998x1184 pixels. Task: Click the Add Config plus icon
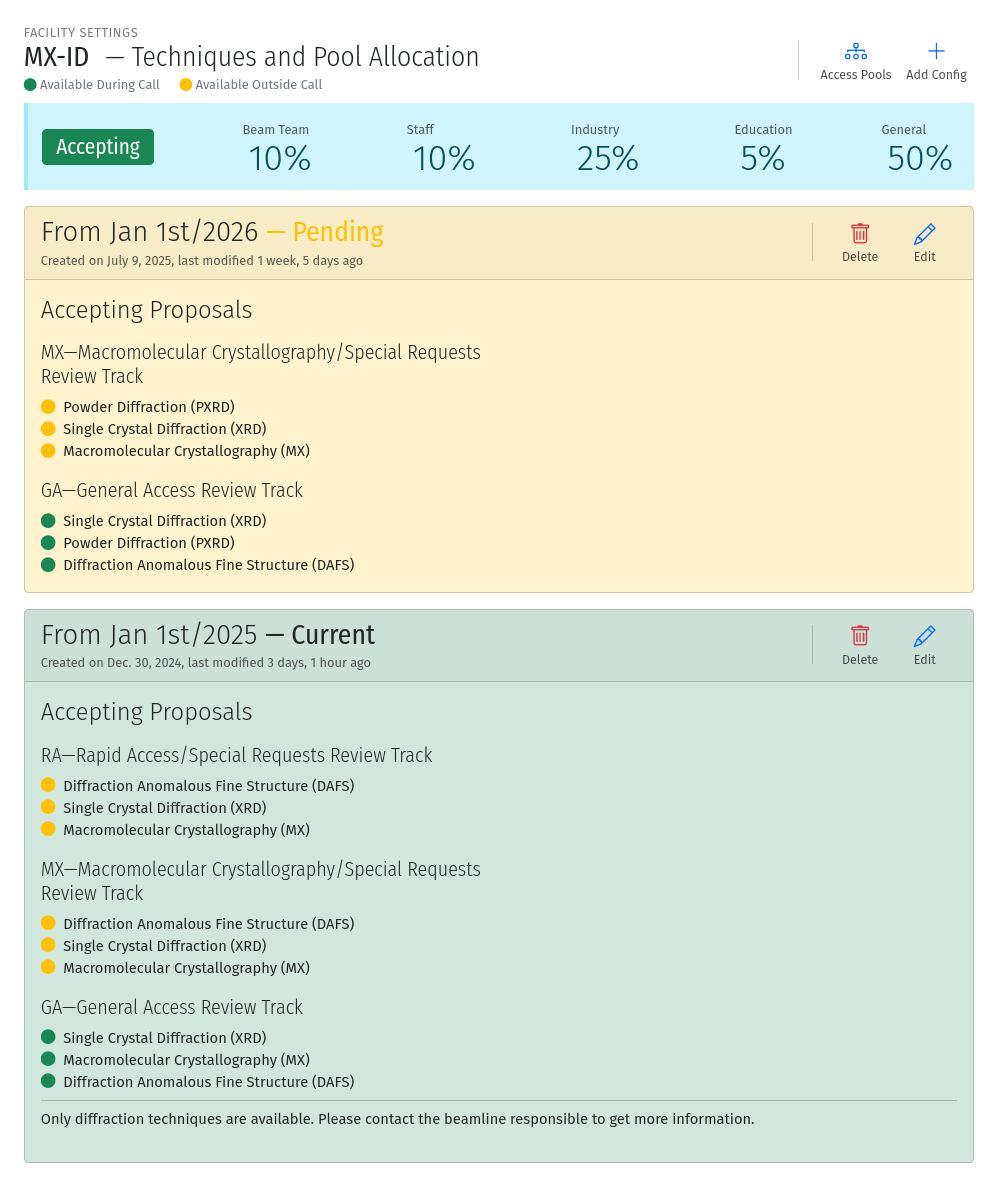(x=936, y=51)
